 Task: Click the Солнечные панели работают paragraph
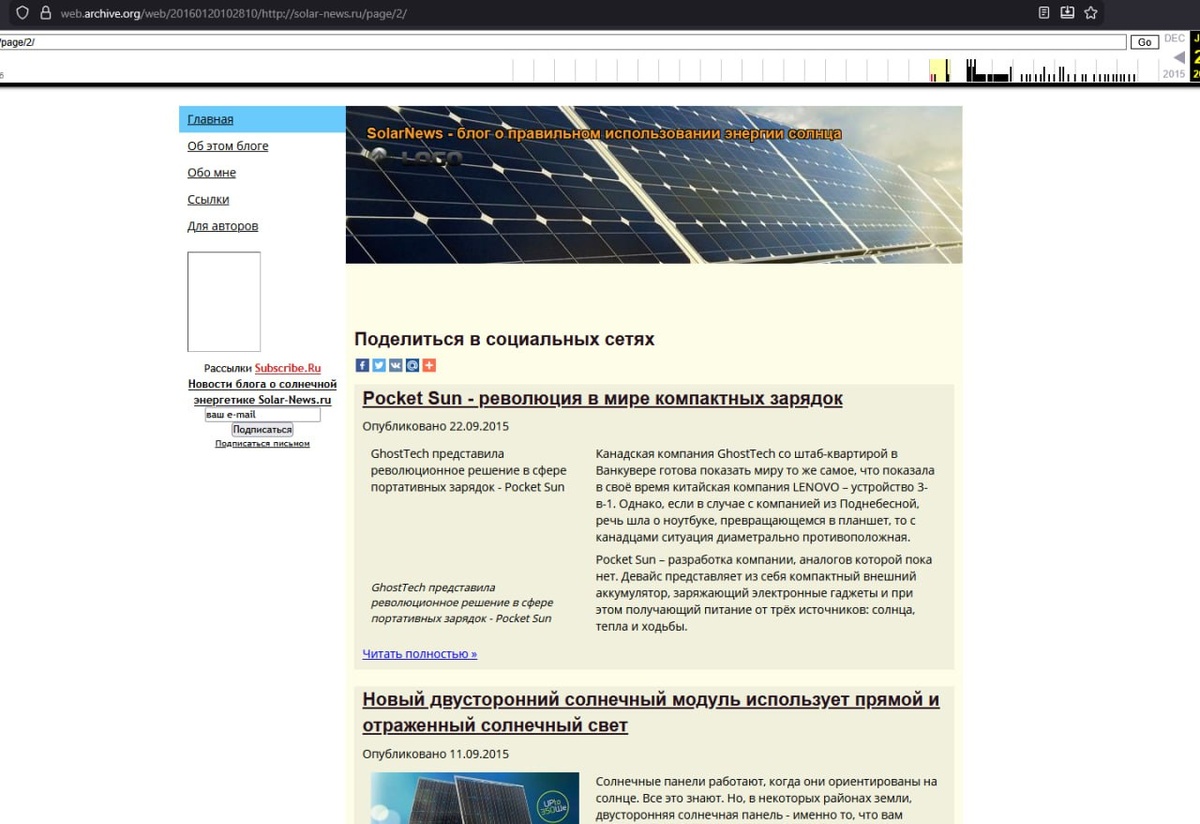pyautogui.click(x=766, y=798)
